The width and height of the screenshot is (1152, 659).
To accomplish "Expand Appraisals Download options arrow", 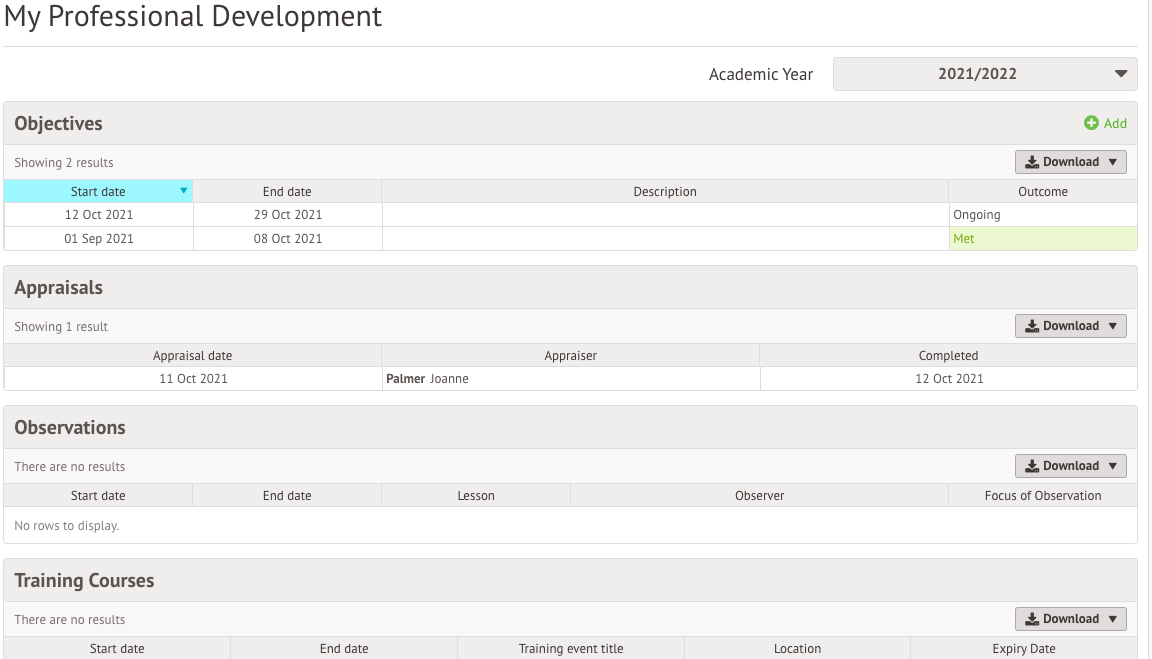I will tap(1113, 326).
